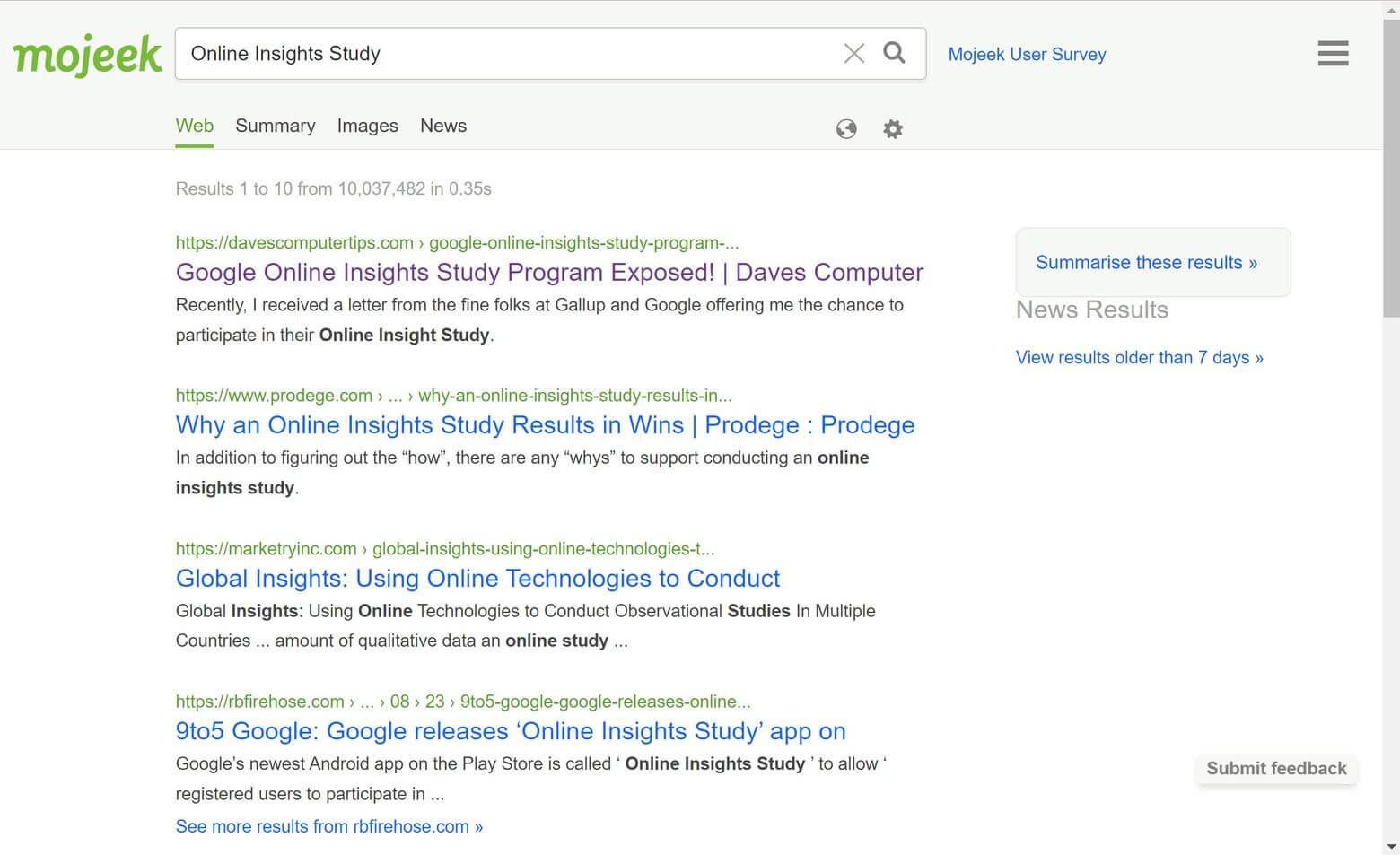Open search settings via the gear icon
This screenshot has width=1400, height=855.
pos(893,129)
